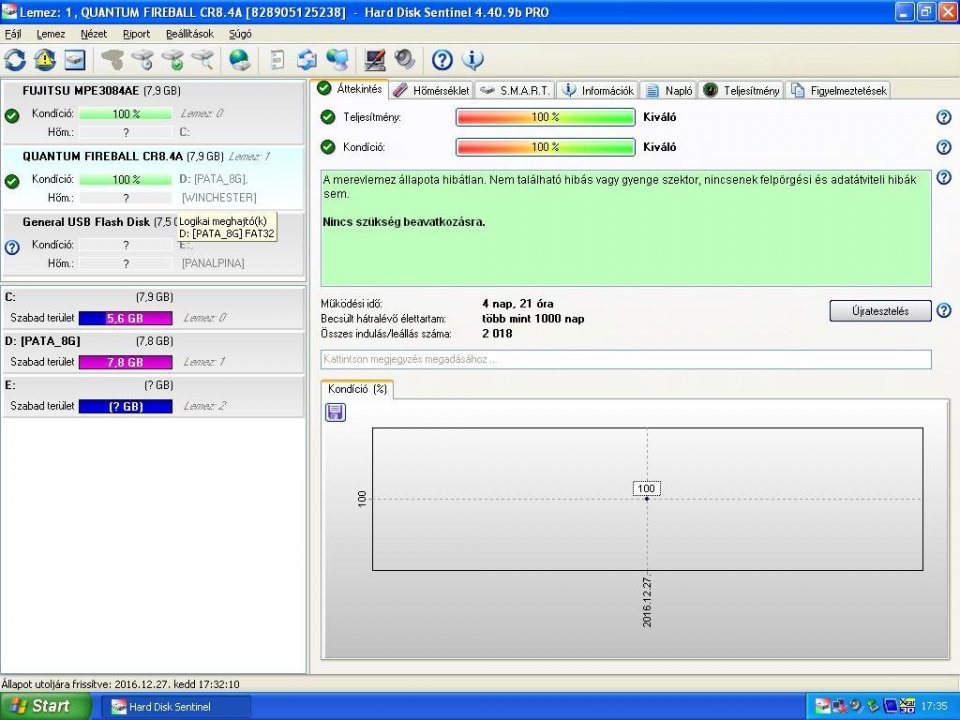Open the Lemez menu
Viewport: 960px width, 720px height.
[x=51, y=34]
